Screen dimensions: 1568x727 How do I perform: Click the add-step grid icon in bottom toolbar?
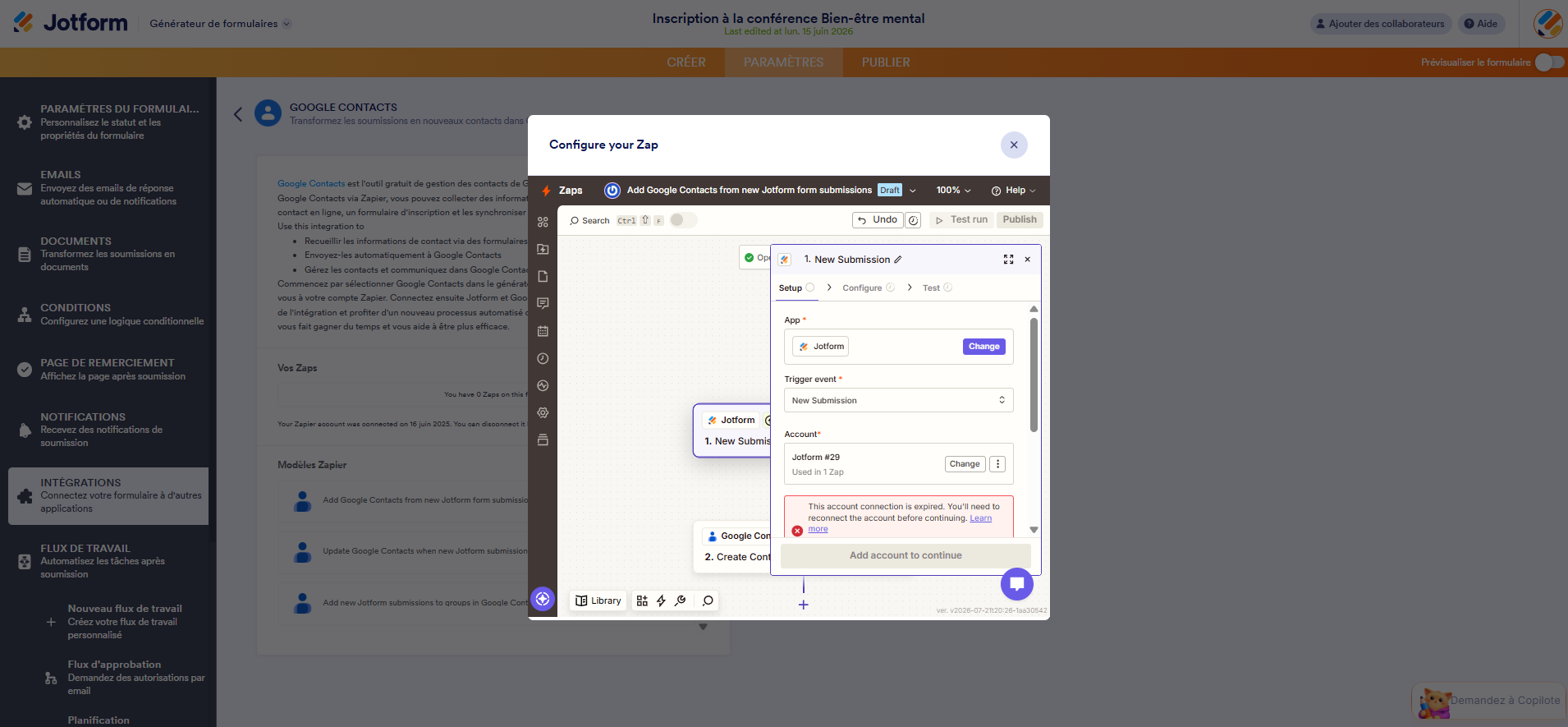(642, 601)
